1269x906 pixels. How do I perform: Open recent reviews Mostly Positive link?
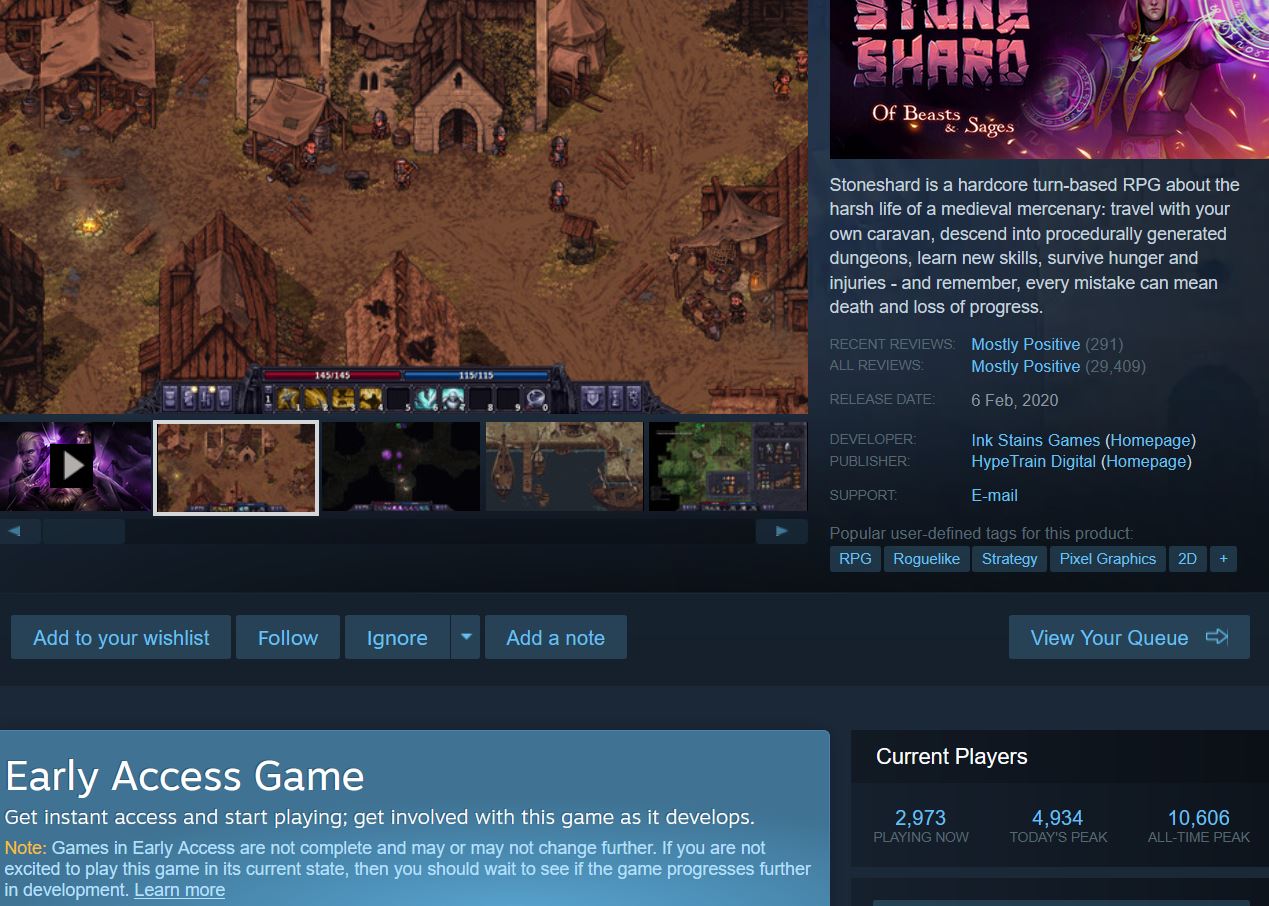(1025, 344)
